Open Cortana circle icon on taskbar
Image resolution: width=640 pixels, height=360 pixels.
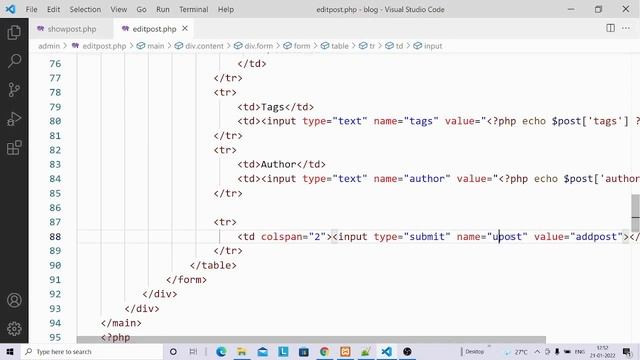[173, 351]
